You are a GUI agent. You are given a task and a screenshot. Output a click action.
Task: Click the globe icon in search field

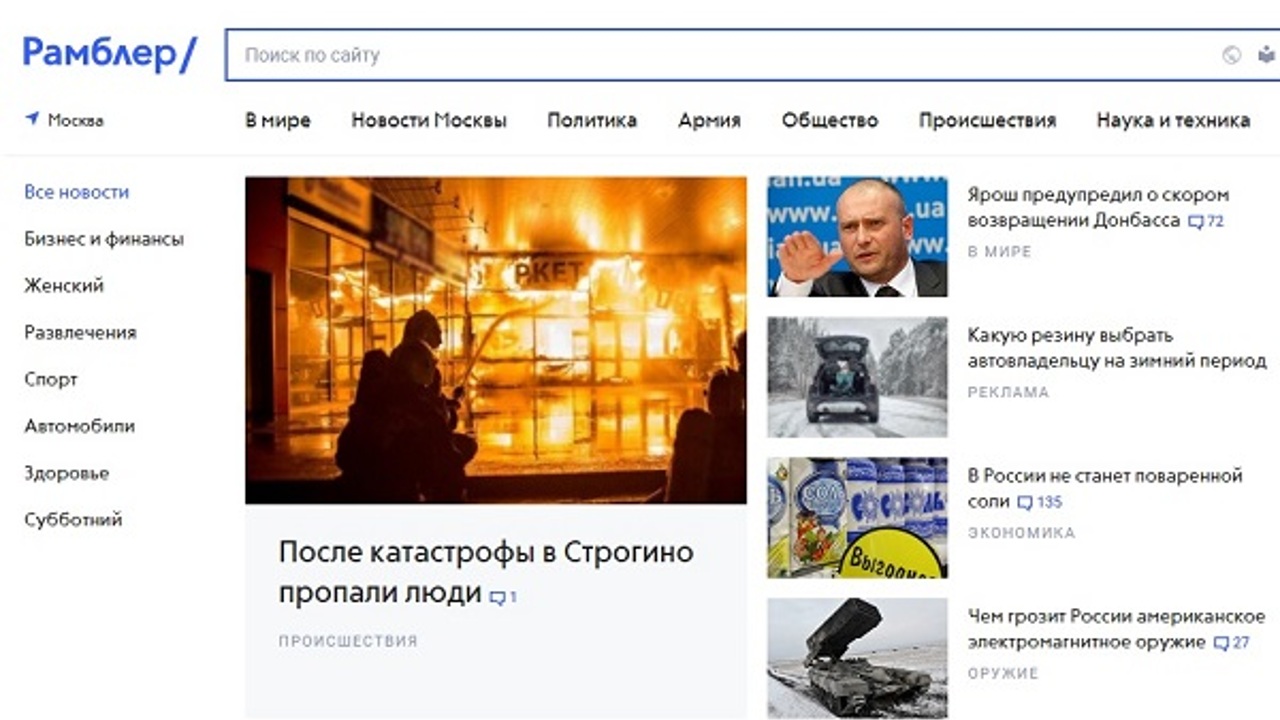coord(1232,55)
